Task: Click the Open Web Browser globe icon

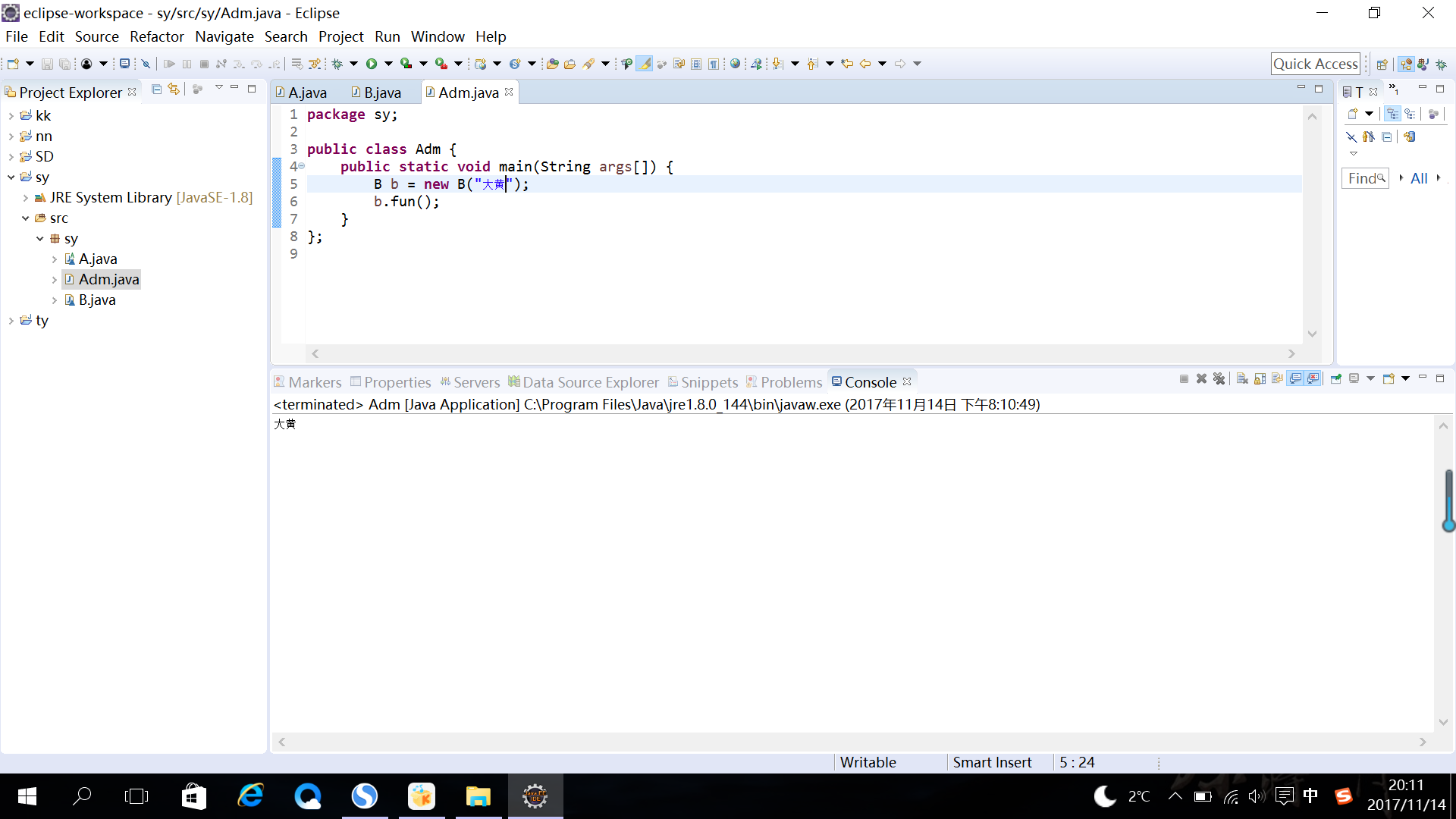Action: (735, 64)
